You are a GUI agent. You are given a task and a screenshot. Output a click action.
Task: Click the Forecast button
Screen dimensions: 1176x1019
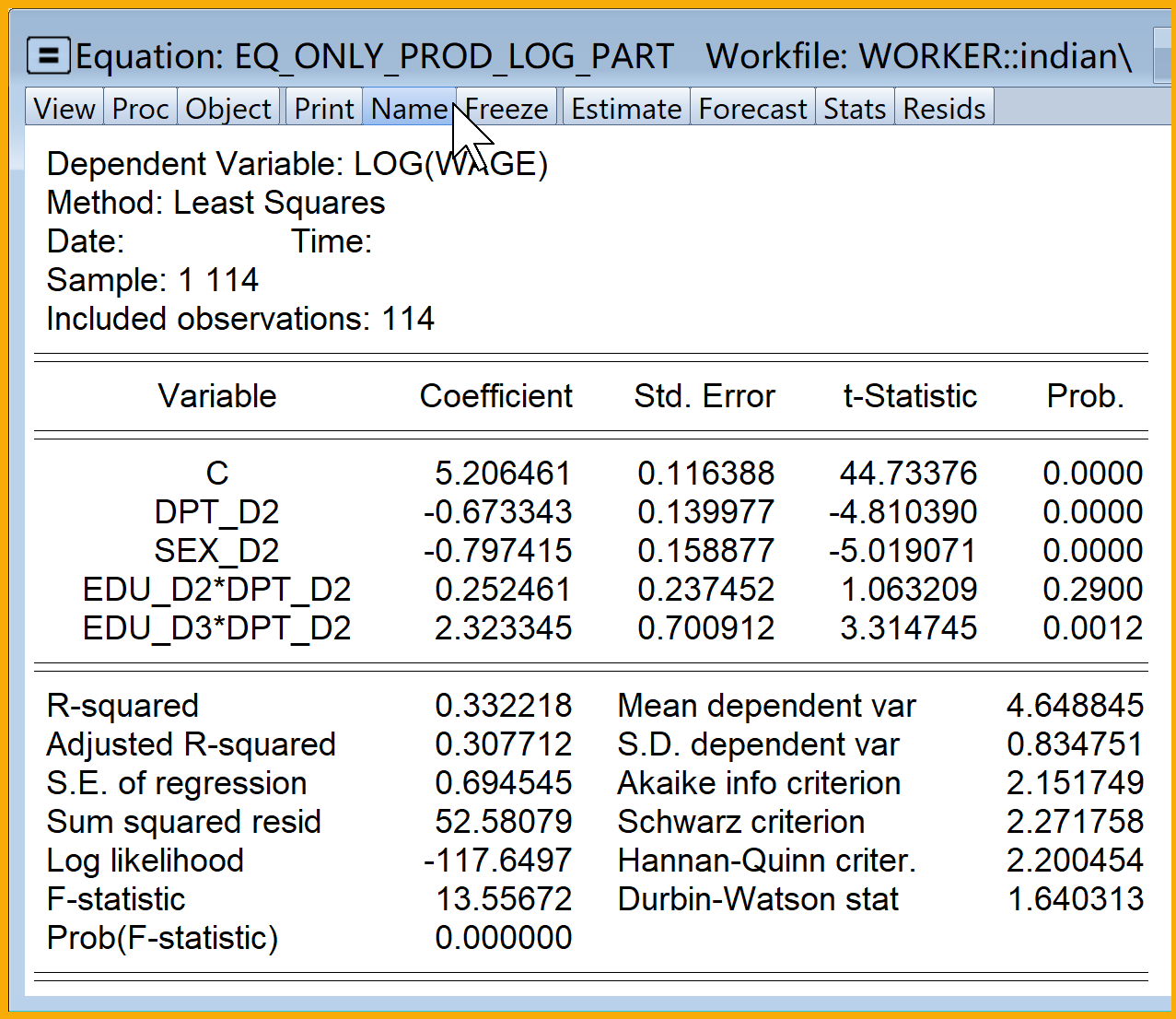[752, 109]
